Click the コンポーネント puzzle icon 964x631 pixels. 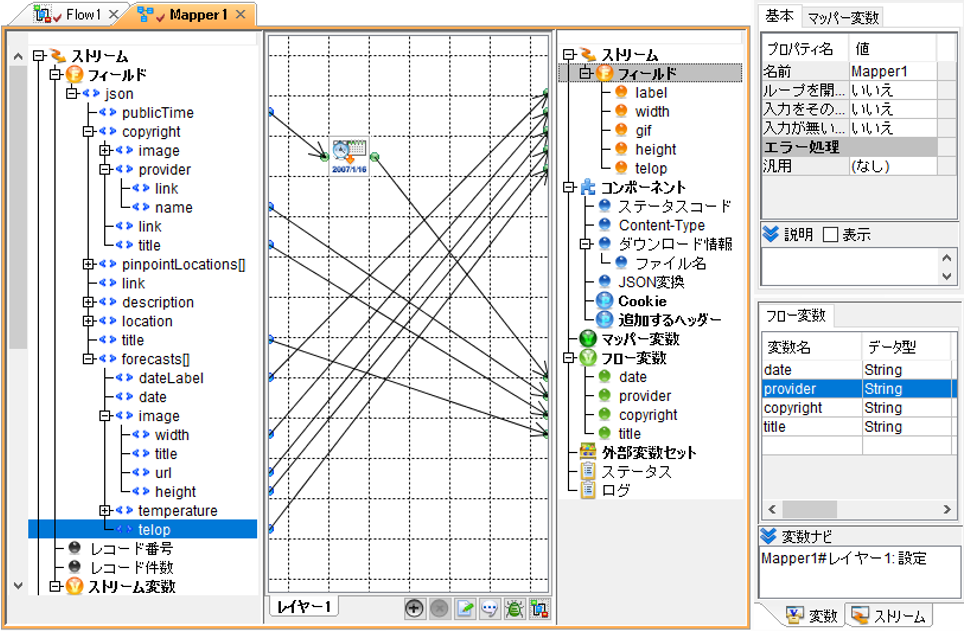tap(588, 187)
